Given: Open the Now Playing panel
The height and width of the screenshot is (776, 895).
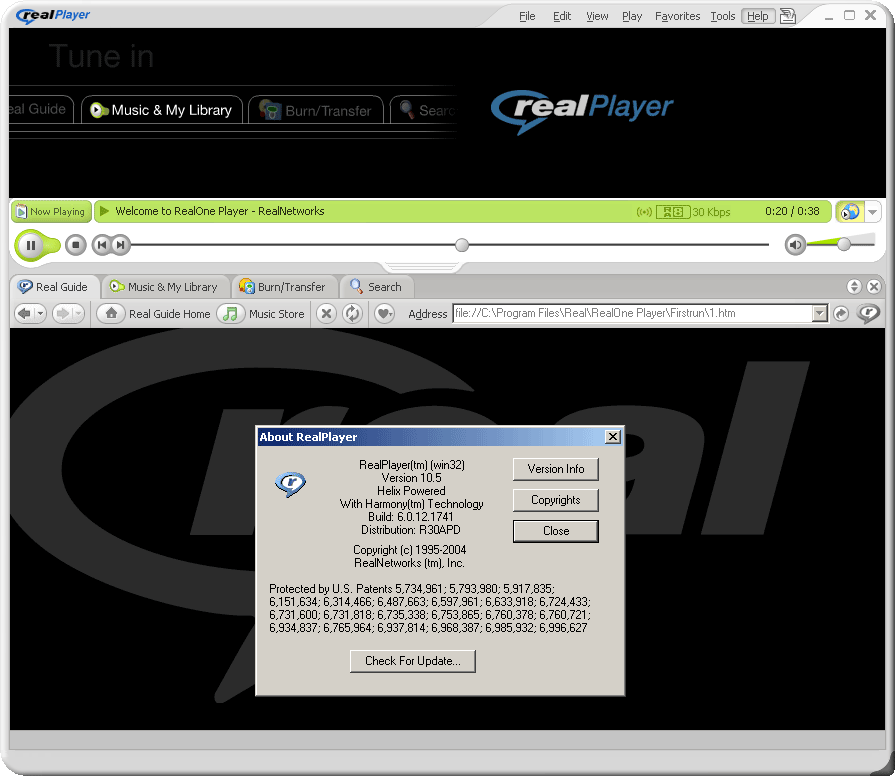Looking at the screenshot, I should click(x=51, y=212).
